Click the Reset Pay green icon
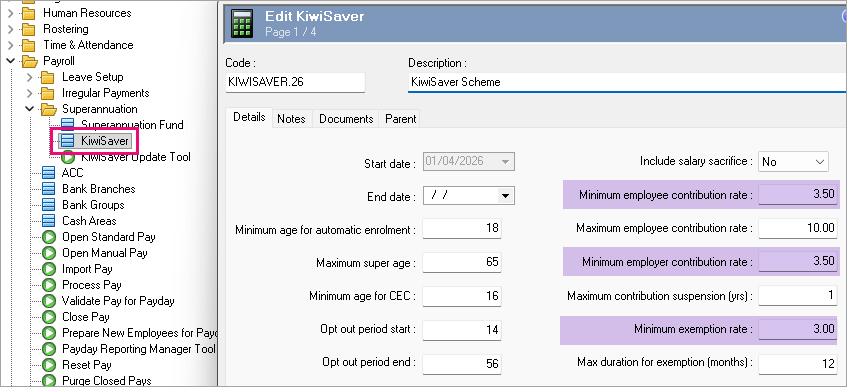This screenshot has width=847, height=387. 49,365
